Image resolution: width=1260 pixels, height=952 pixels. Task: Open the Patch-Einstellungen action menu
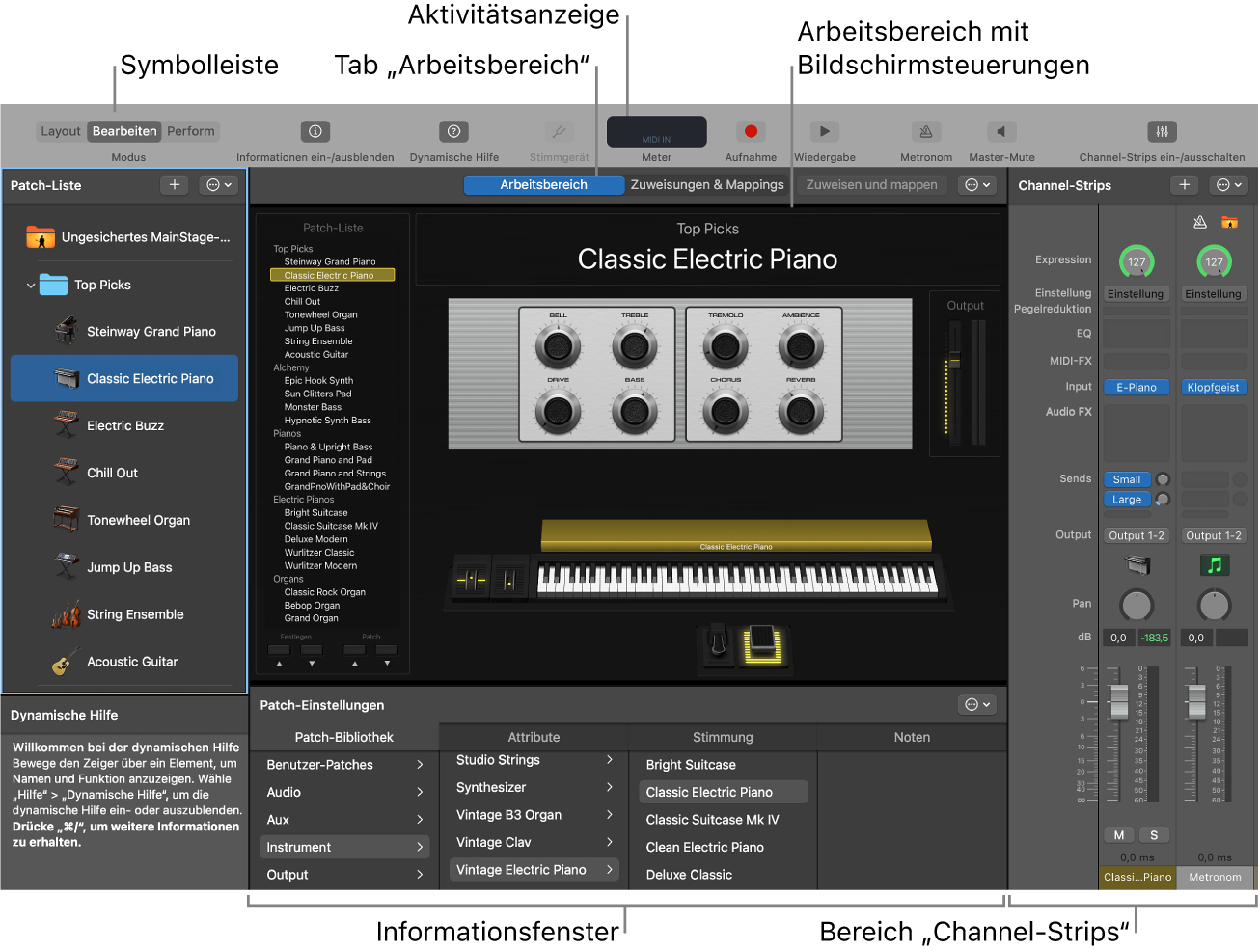[x=977, y=705]
